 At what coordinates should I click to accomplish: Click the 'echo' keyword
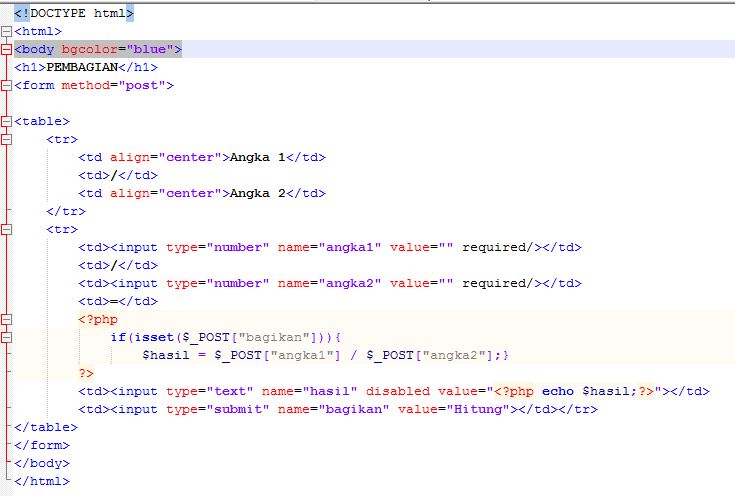coord(558,391)
